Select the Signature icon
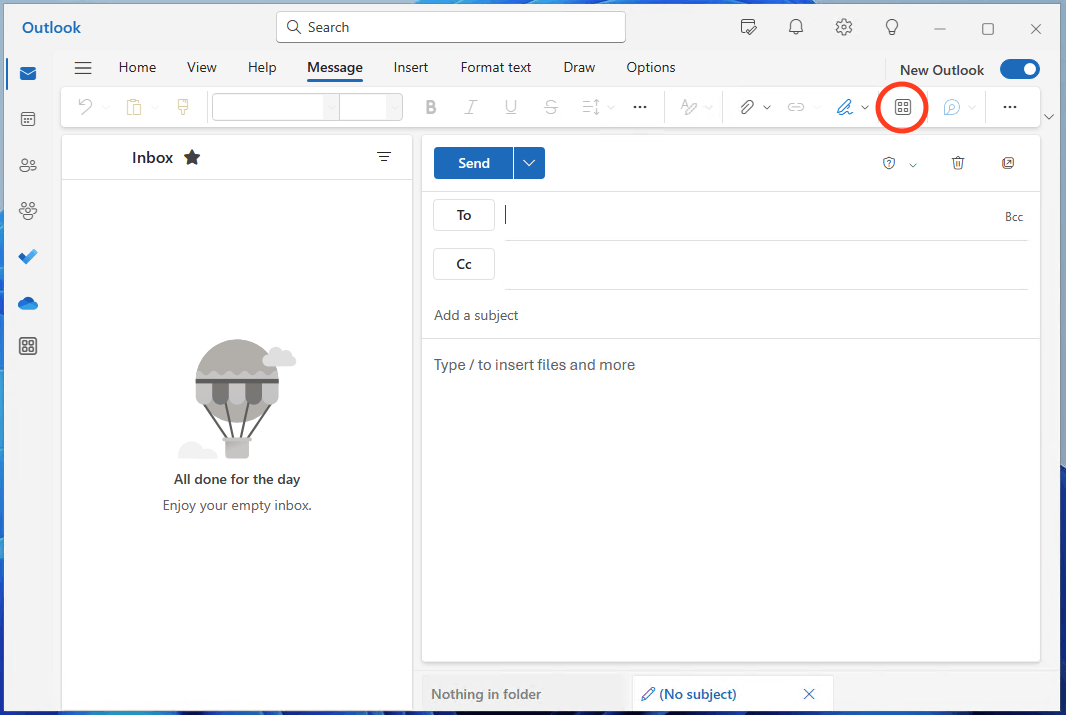 coord(846,107)
